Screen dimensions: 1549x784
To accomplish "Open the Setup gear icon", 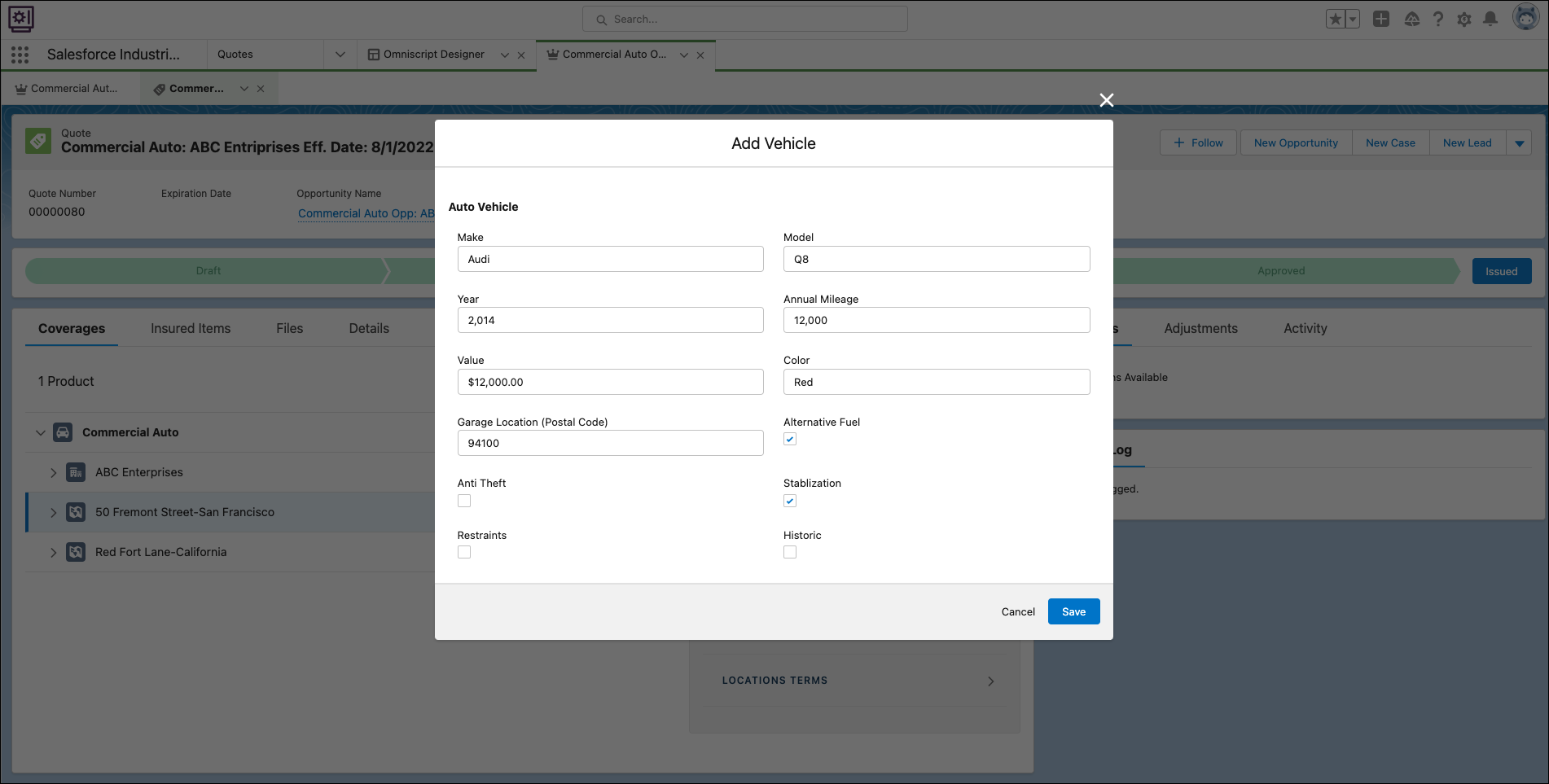I will pos(1464,19).
